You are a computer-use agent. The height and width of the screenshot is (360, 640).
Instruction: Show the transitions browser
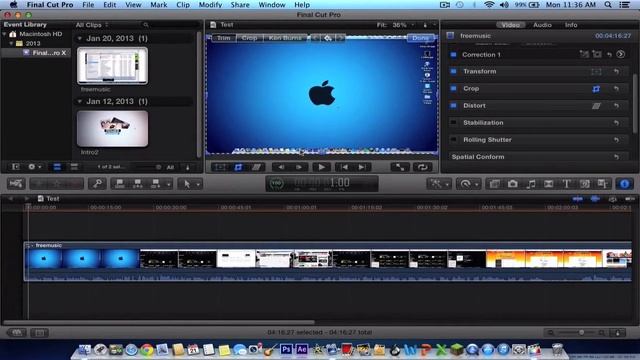pyautogui.click(x=549, y=184)
